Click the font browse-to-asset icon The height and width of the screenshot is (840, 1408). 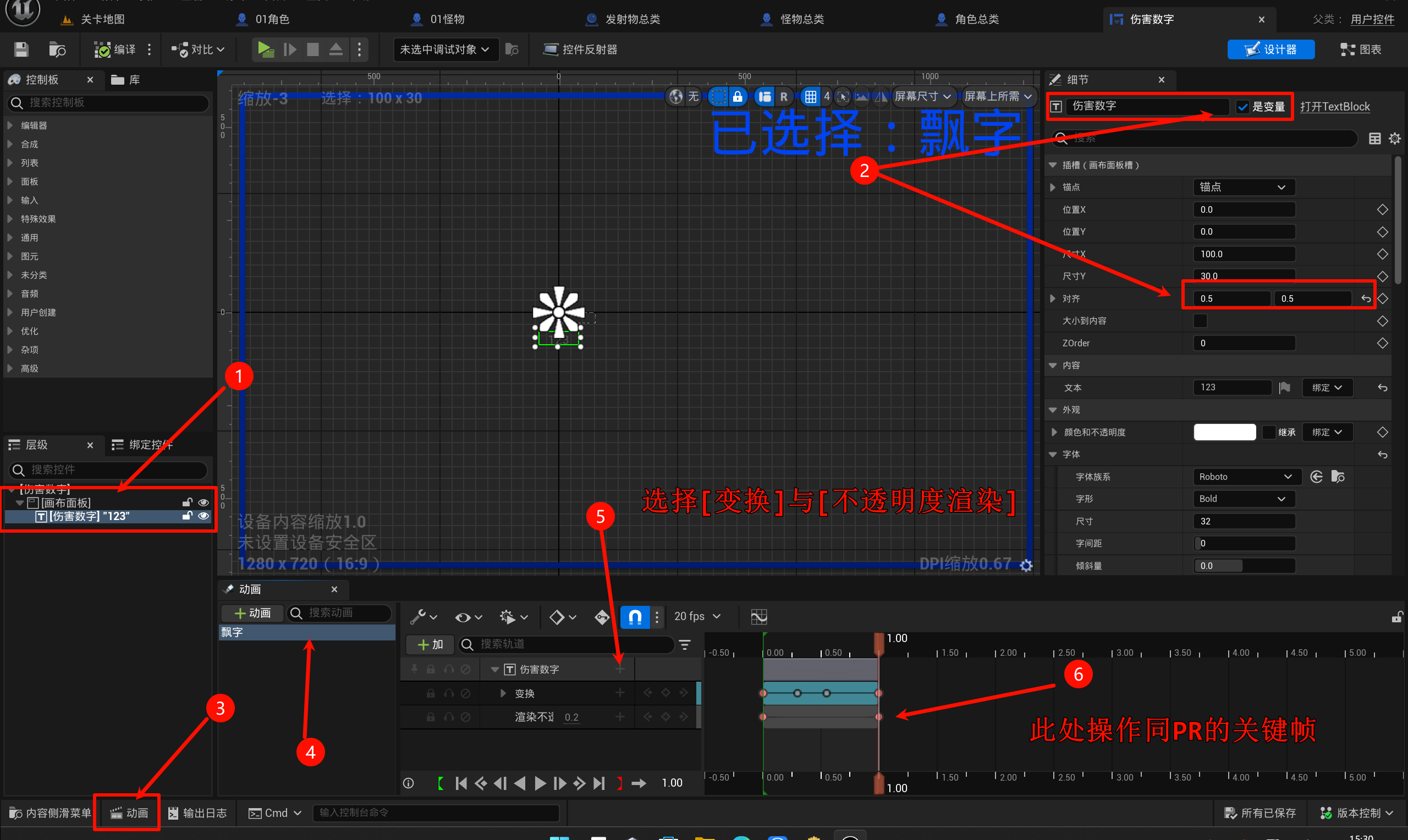pyautogui.click(x=1338, y=477)
